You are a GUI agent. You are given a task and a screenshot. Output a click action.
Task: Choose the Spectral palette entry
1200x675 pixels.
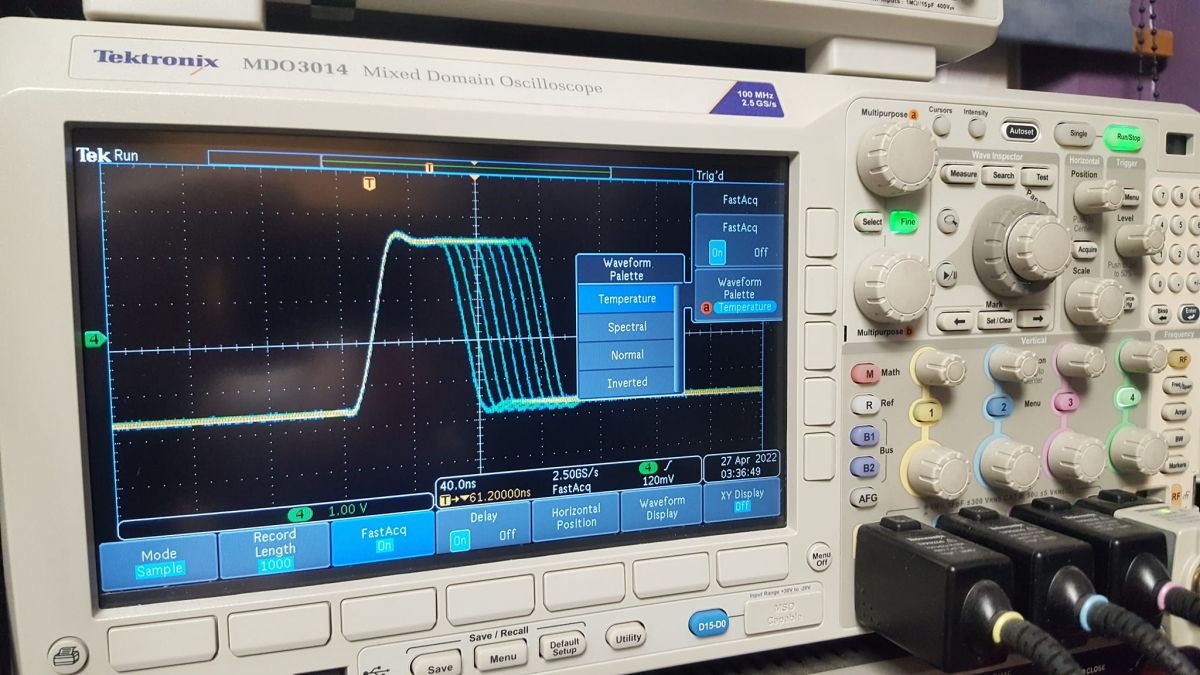[627, 327]
